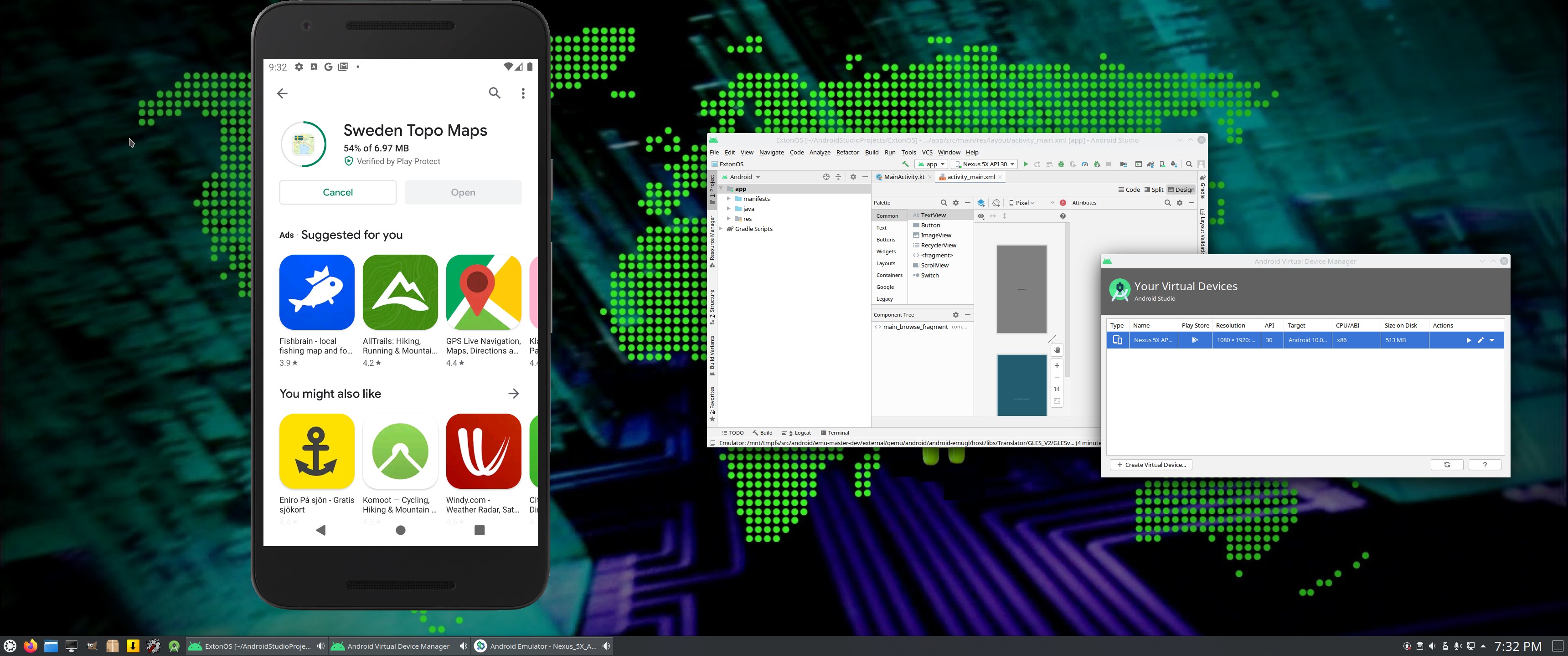Click the AVD Manager icon in toolbar
The width and height of the screenshot is (1568, 656).
click(1163, 164)
